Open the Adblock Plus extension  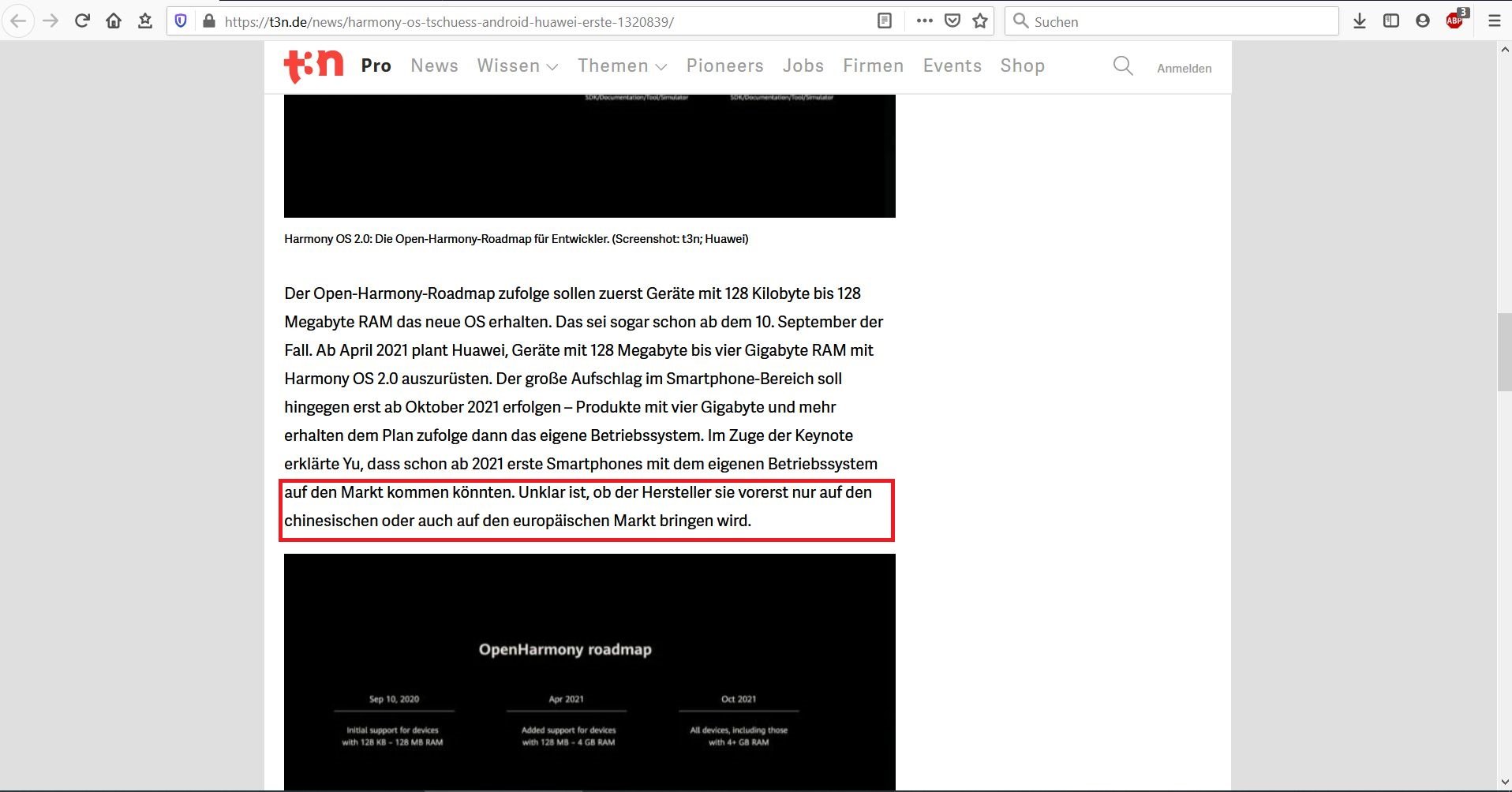point(1456,20)
